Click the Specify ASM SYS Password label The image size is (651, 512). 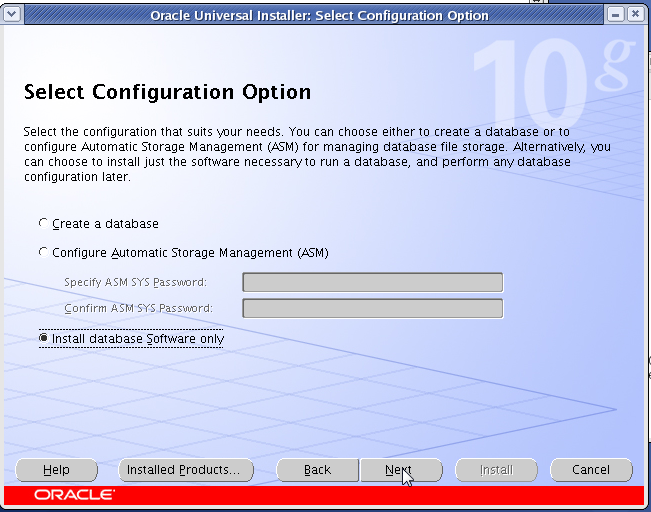tap(135, 282)
